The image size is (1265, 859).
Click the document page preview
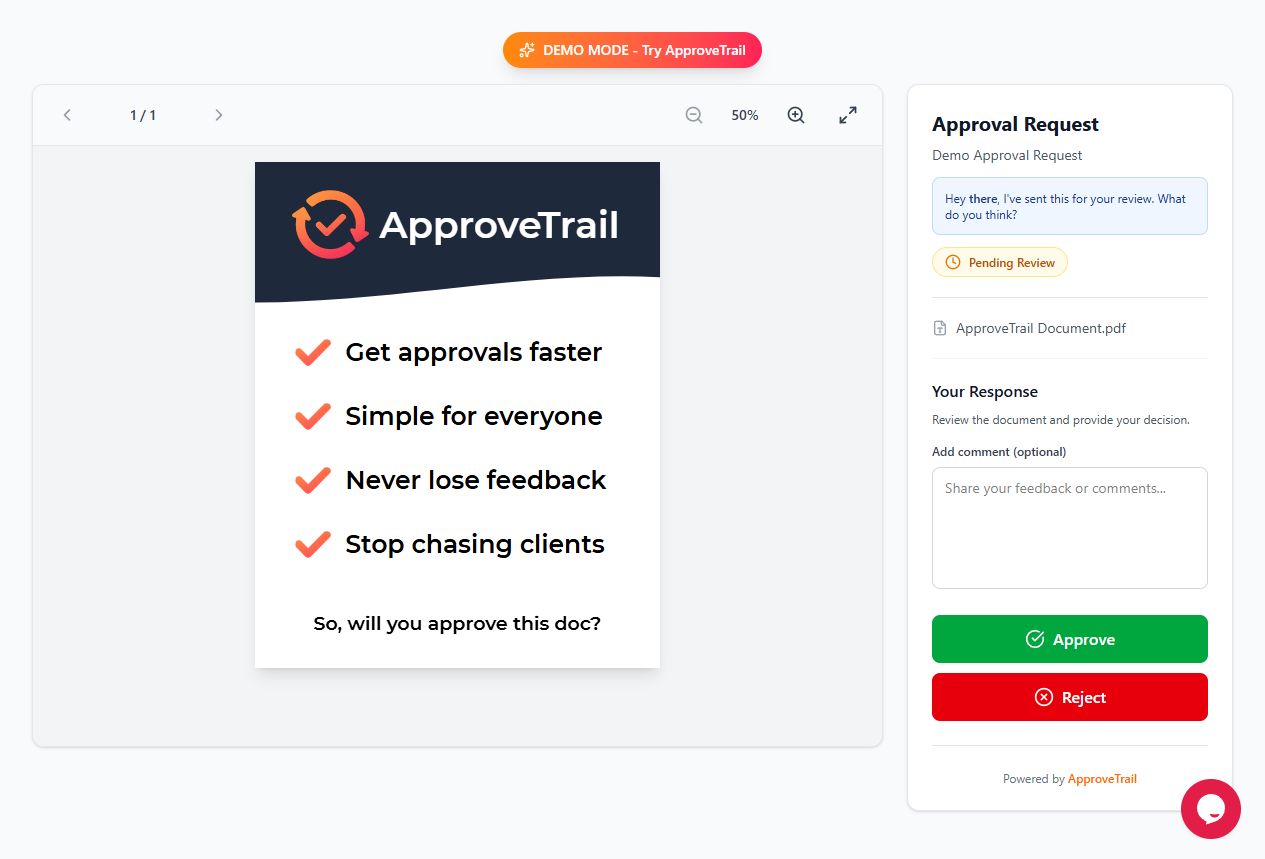pos(457,415)
